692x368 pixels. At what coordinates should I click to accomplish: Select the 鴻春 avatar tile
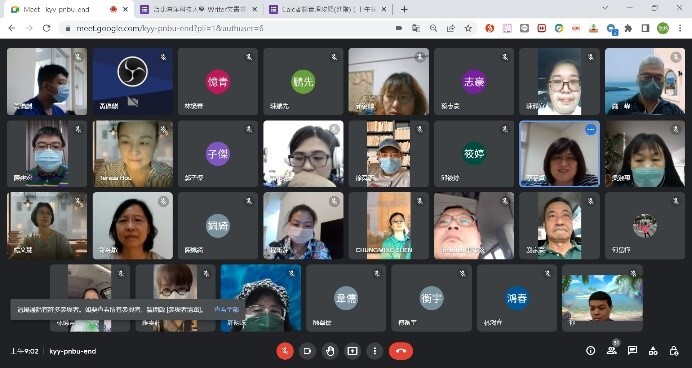517,298
